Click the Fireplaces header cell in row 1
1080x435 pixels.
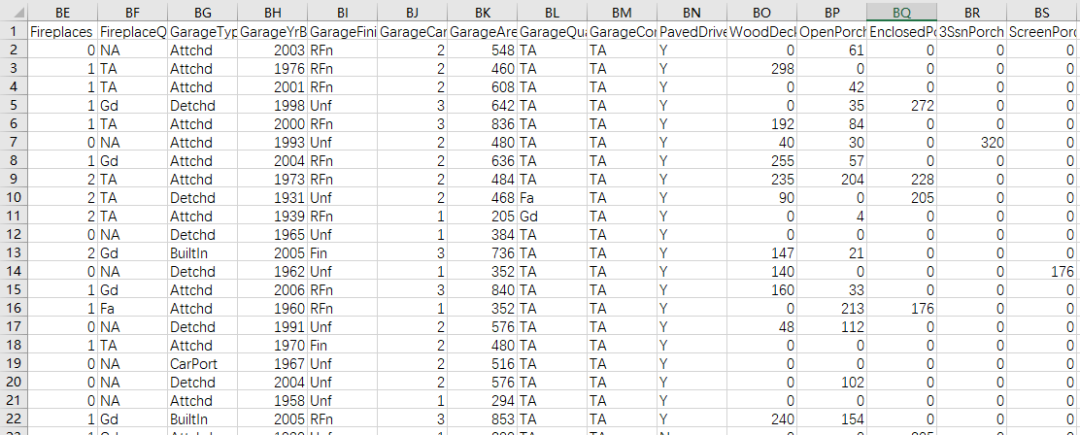[x=61, y=33]
